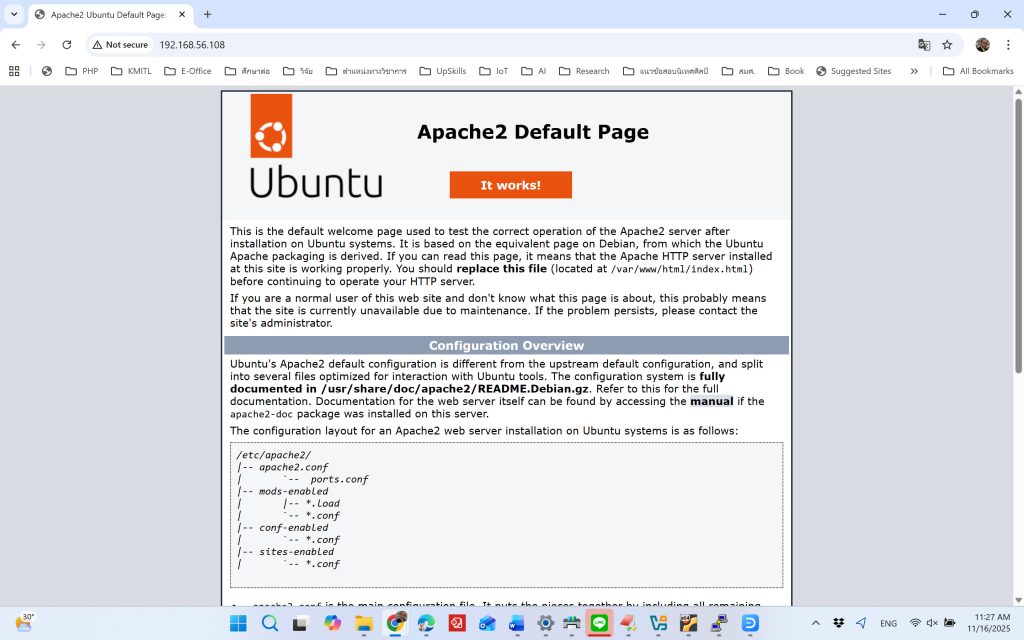Open the bookmarks bar apps grid icon
Screen dimensions: 1024x640
click(x=14, y=71)
